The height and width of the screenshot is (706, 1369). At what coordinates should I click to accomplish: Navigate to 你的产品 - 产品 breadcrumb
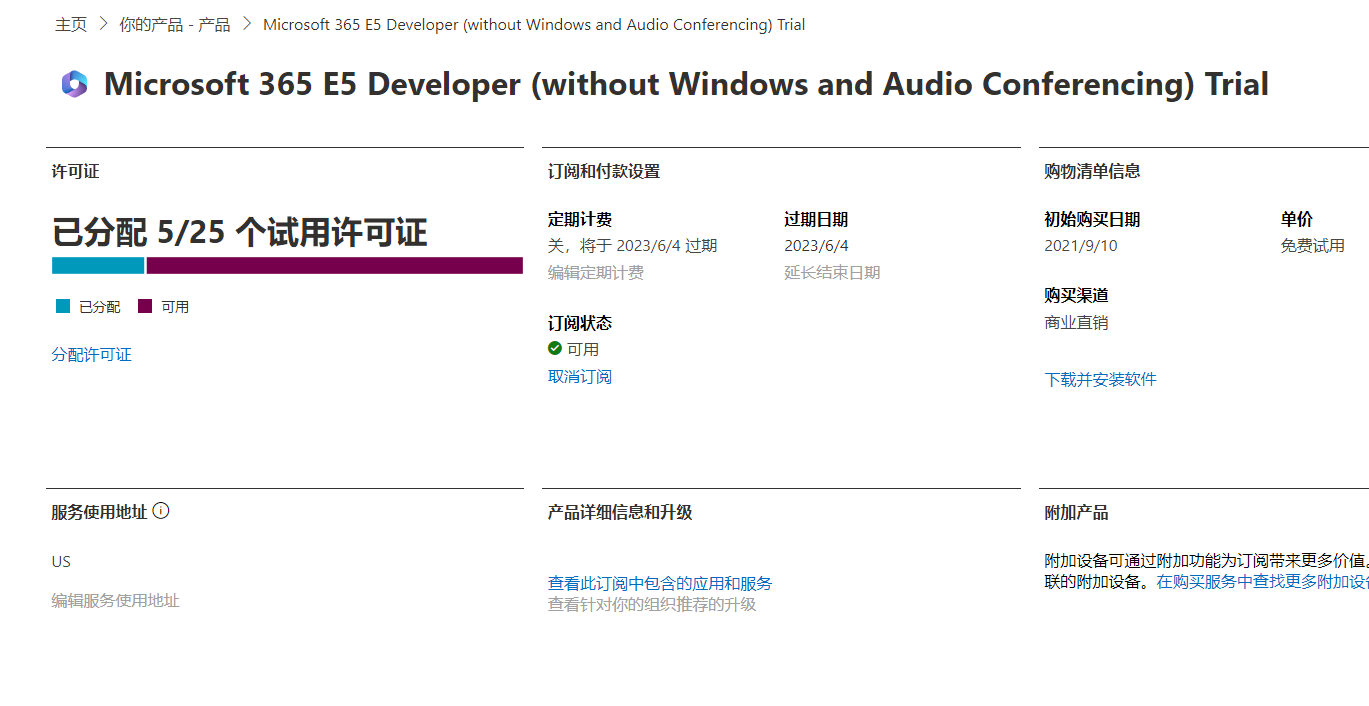175,24
